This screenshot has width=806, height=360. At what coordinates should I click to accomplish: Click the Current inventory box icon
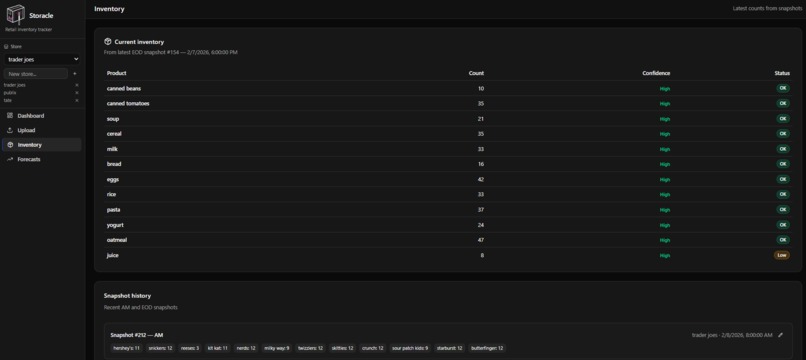[107, 42]
